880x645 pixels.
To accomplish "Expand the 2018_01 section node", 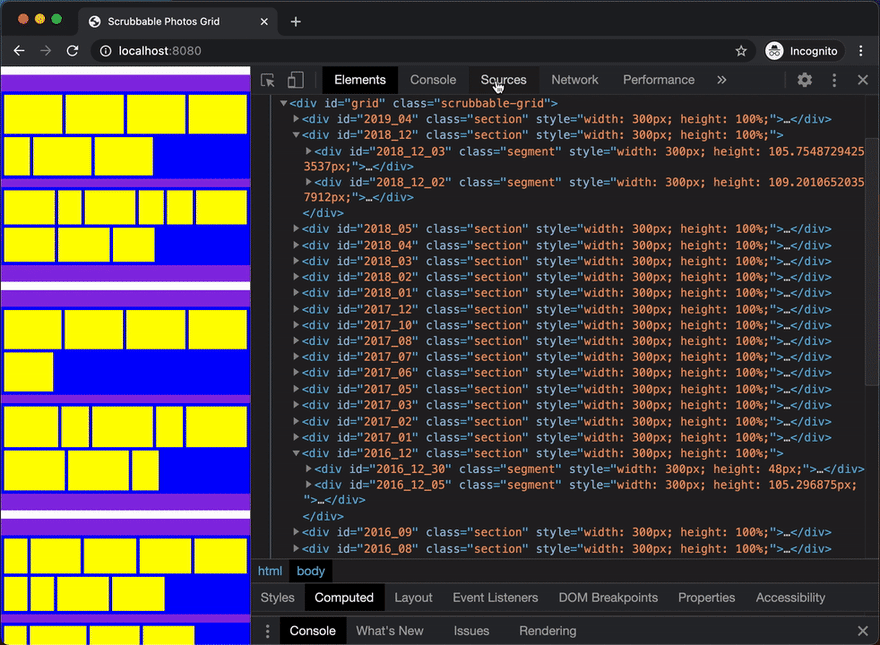I will click(296, 293).
